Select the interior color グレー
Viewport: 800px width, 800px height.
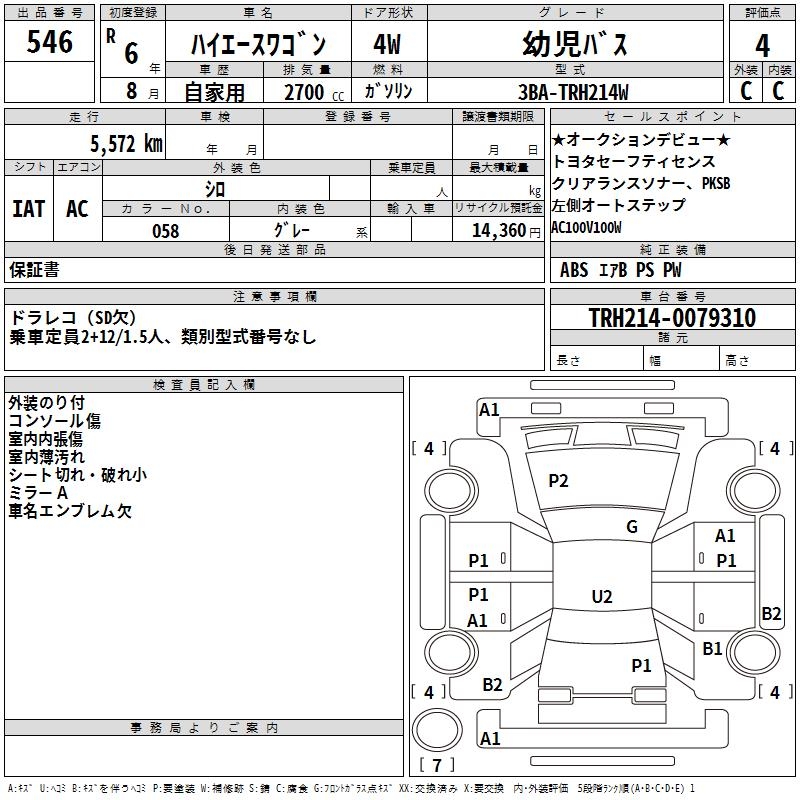click(292, 230)
